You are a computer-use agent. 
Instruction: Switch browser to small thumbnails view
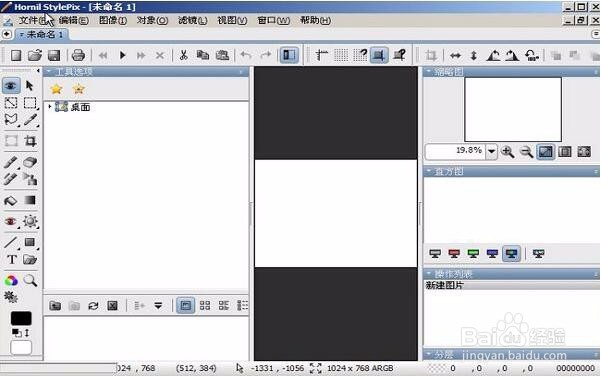pos(205,306)
